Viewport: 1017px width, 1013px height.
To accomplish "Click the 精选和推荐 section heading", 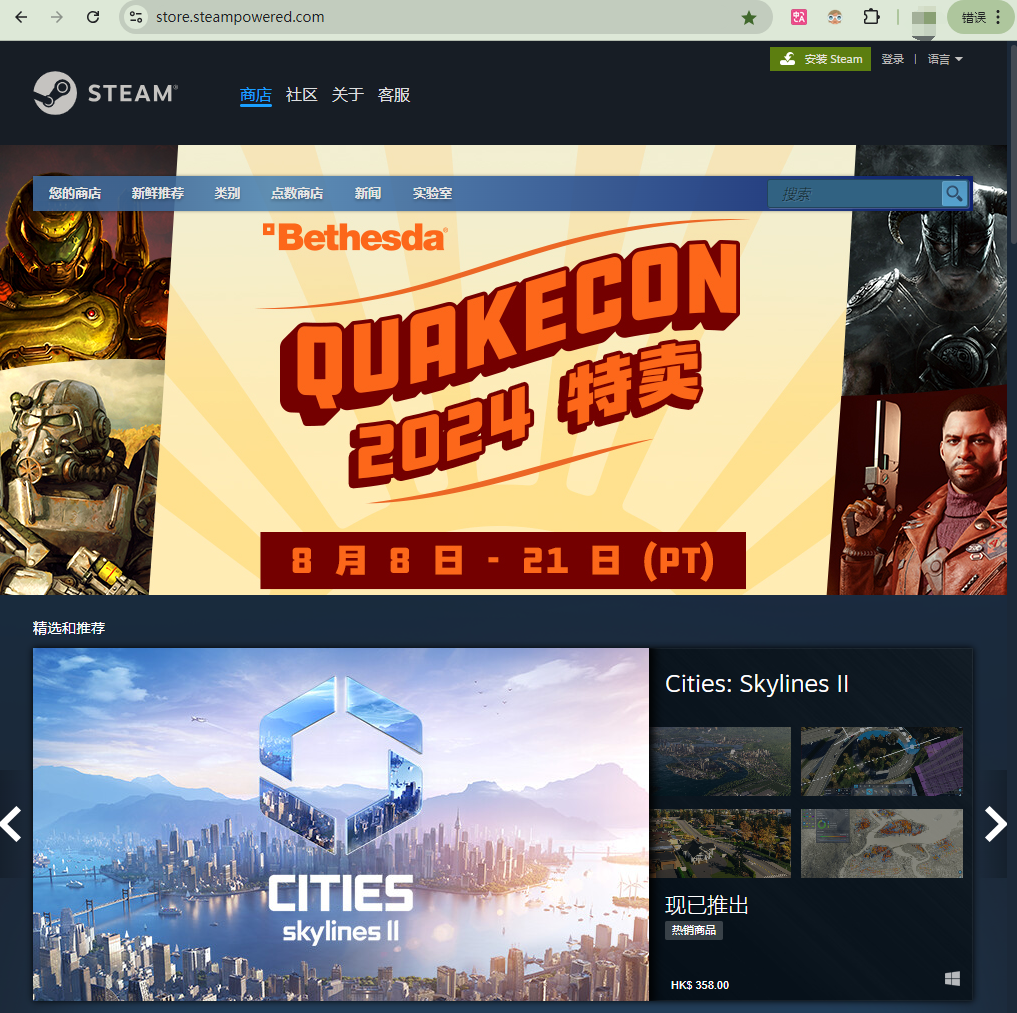I will tap(69, 628).
